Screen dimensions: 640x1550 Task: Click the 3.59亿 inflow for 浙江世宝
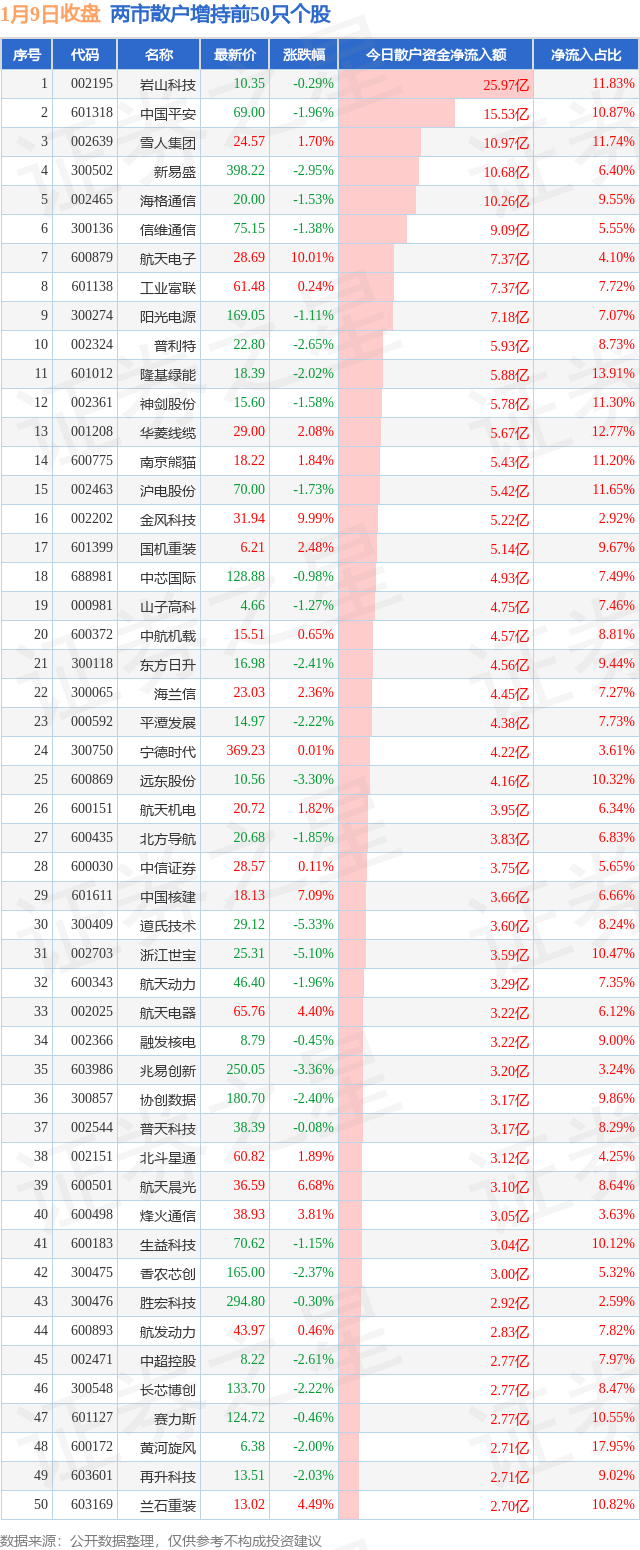pos(507,955)
